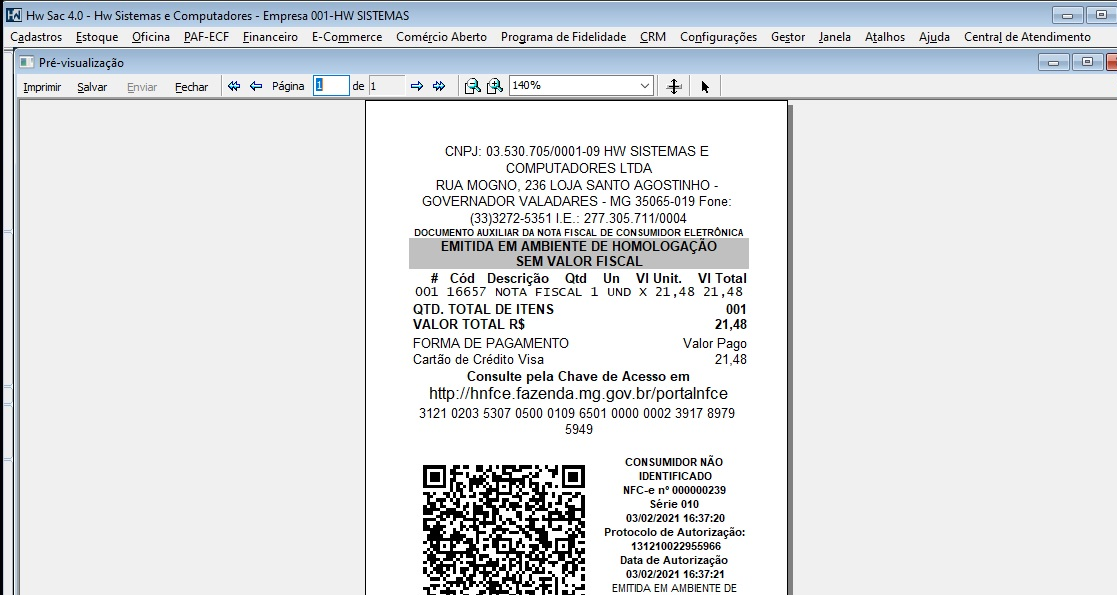This screenshot has width=1117, height=595.
Task: Zoom out with the magnifier minus icon
Action: [472, 86]
